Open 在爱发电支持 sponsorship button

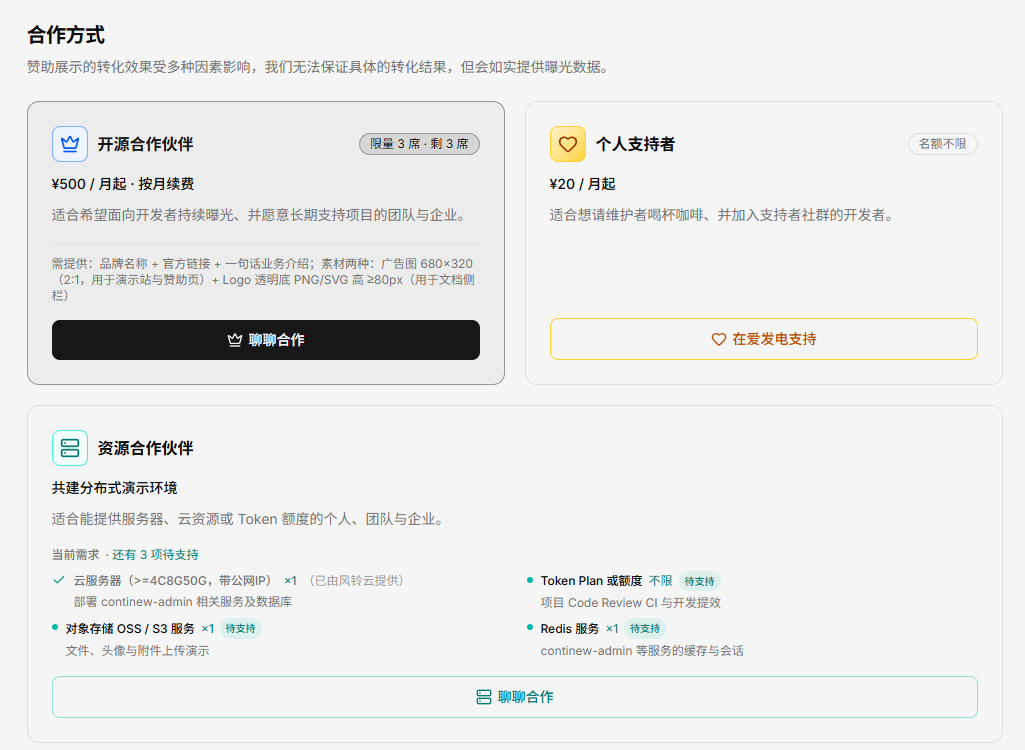764,339
